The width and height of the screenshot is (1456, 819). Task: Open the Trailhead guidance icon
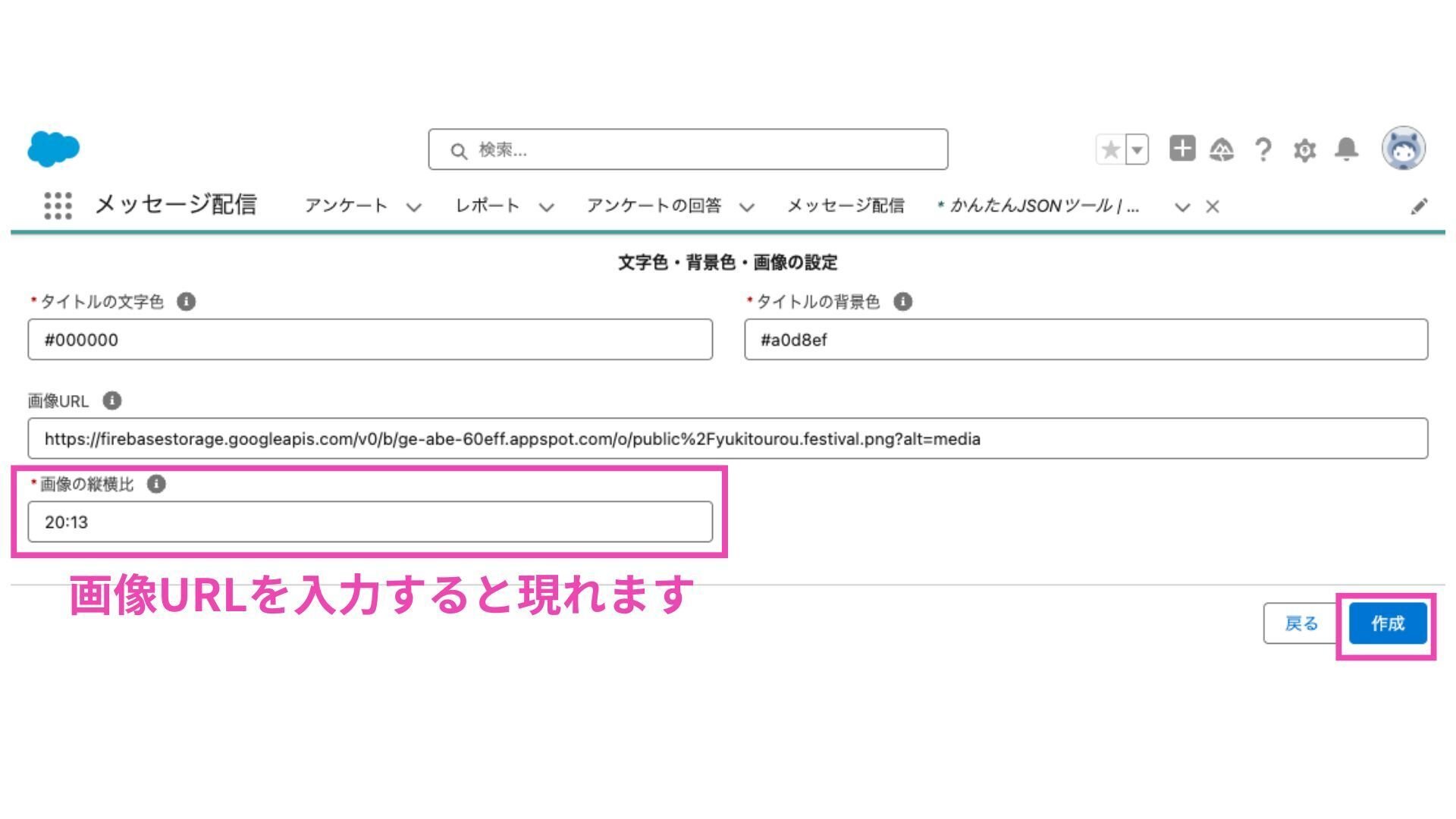[x=1222, y=150]
